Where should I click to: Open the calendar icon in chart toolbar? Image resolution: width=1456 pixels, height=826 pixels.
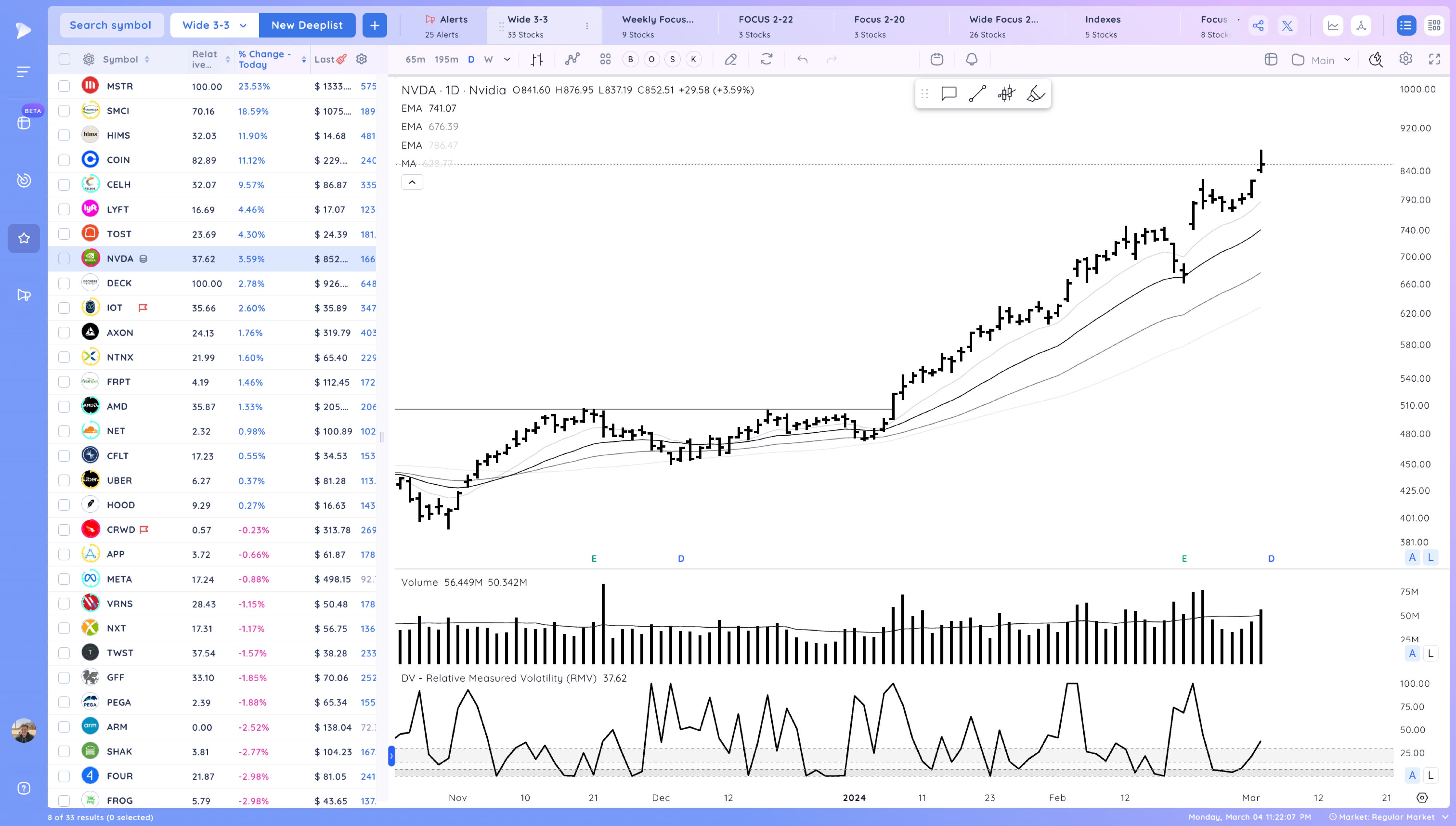(937, 59)
